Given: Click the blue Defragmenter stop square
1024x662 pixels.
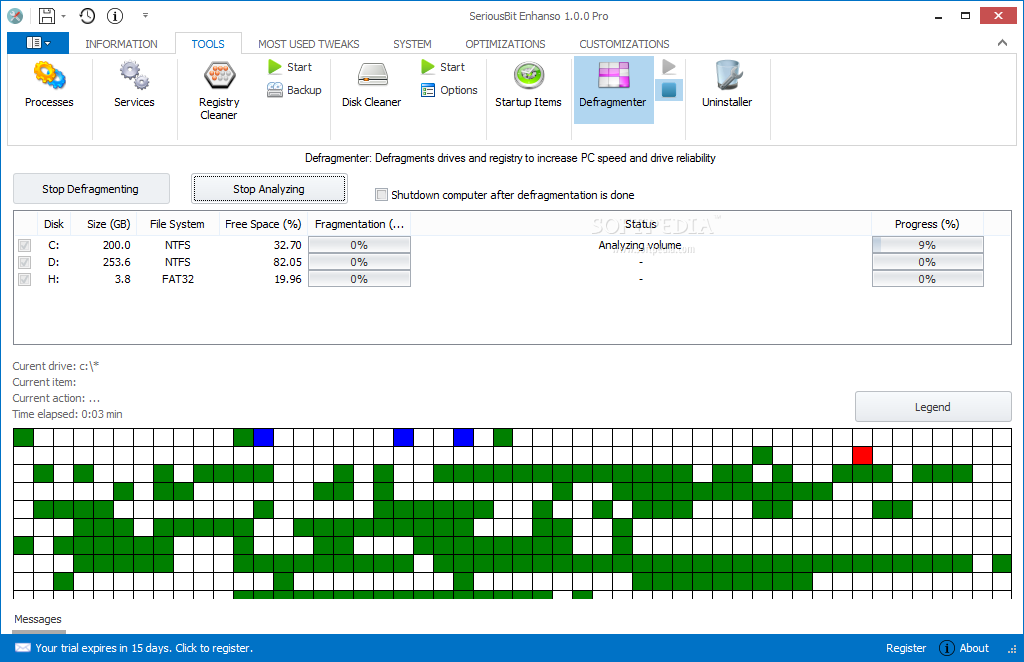Looking at the screenshot, I should 669,90.
